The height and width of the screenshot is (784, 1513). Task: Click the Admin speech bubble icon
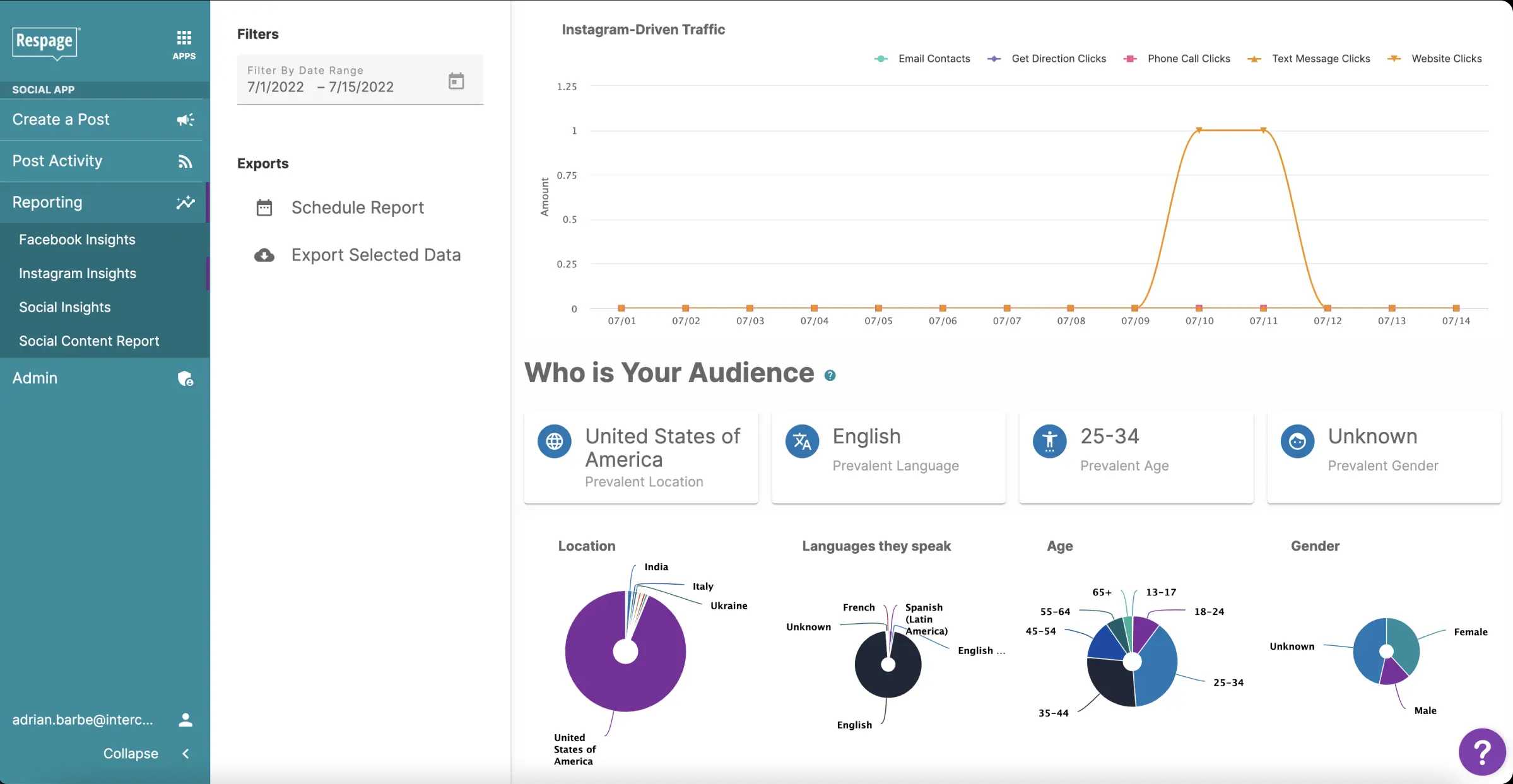[x=183, y=378]
